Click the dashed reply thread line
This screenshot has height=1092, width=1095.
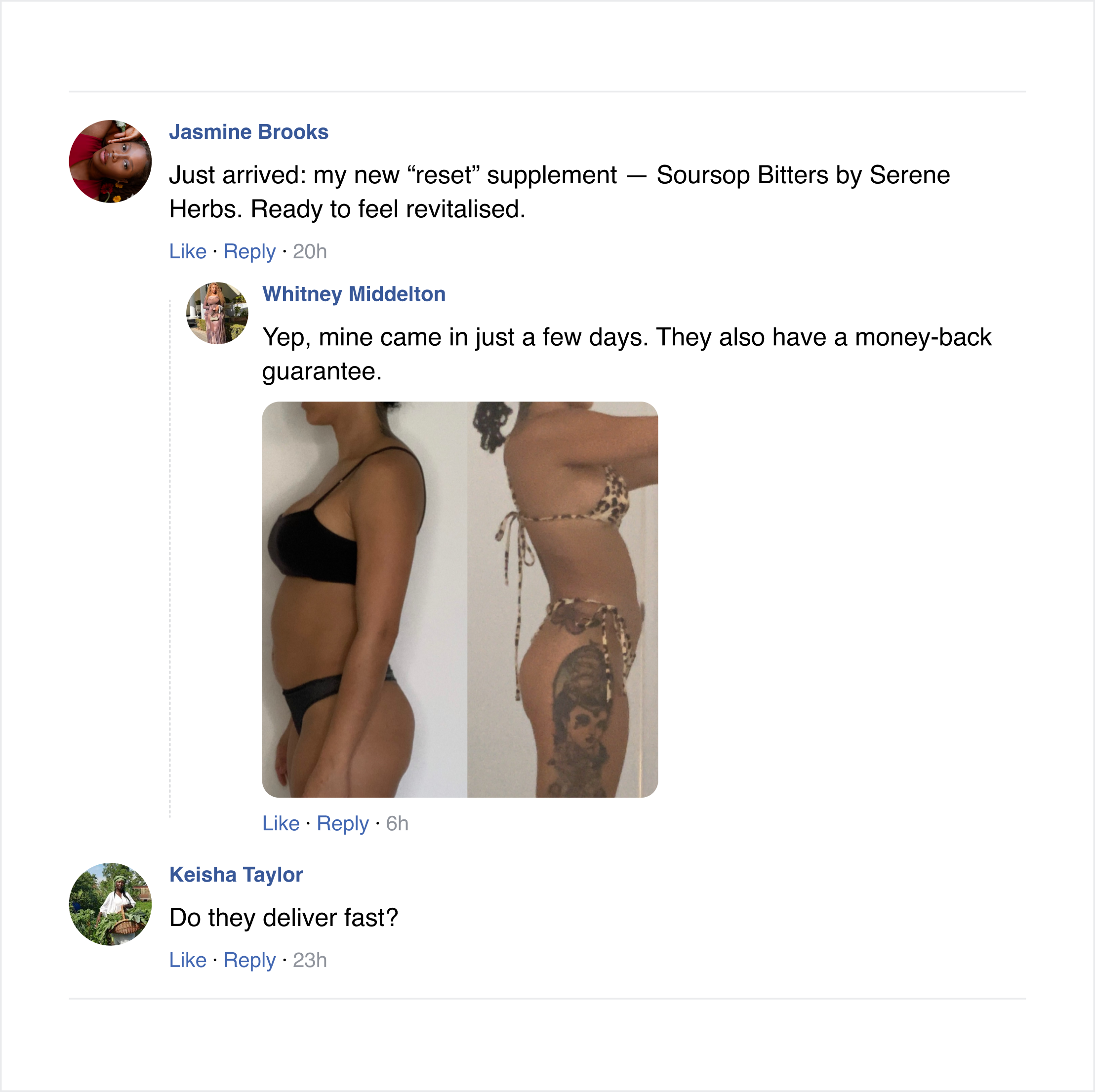tap(170, 558)
